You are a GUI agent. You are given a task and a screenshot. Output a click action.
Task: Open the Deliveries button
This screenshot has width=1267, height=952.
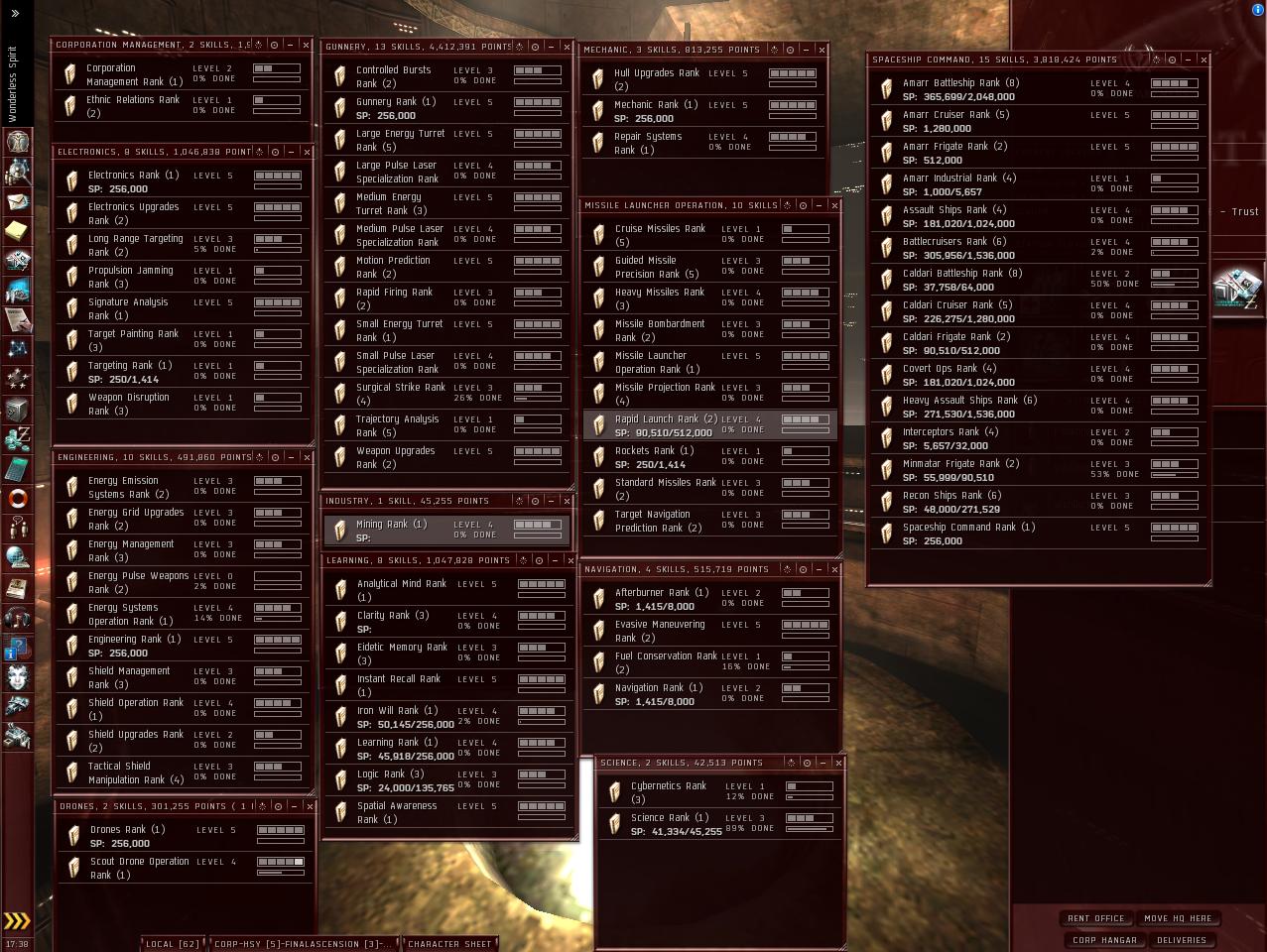pos(1182,940)
